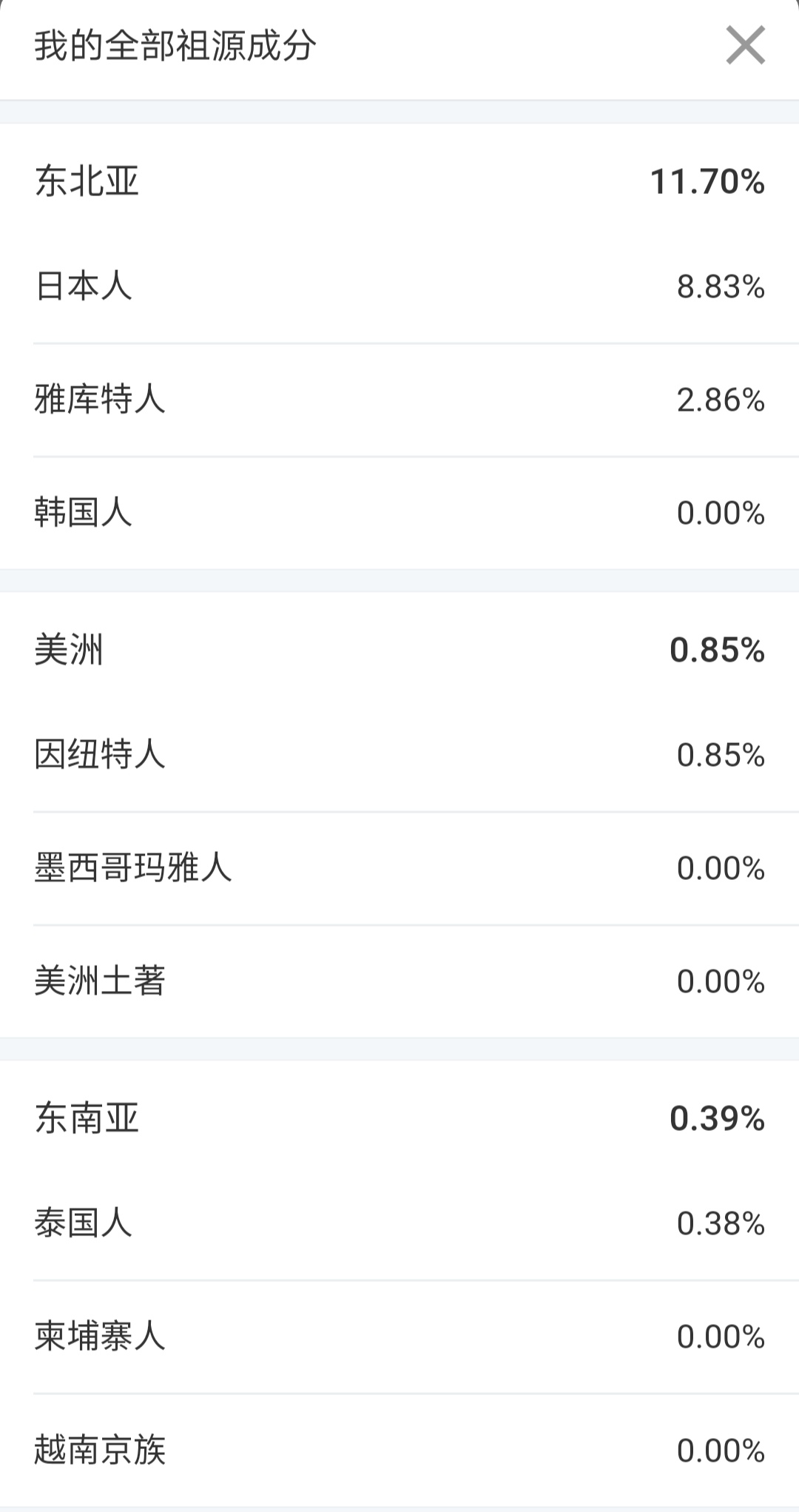Tap the bold 0.85% value for 美洲
Screen dimensions: 799x1512
717,650
